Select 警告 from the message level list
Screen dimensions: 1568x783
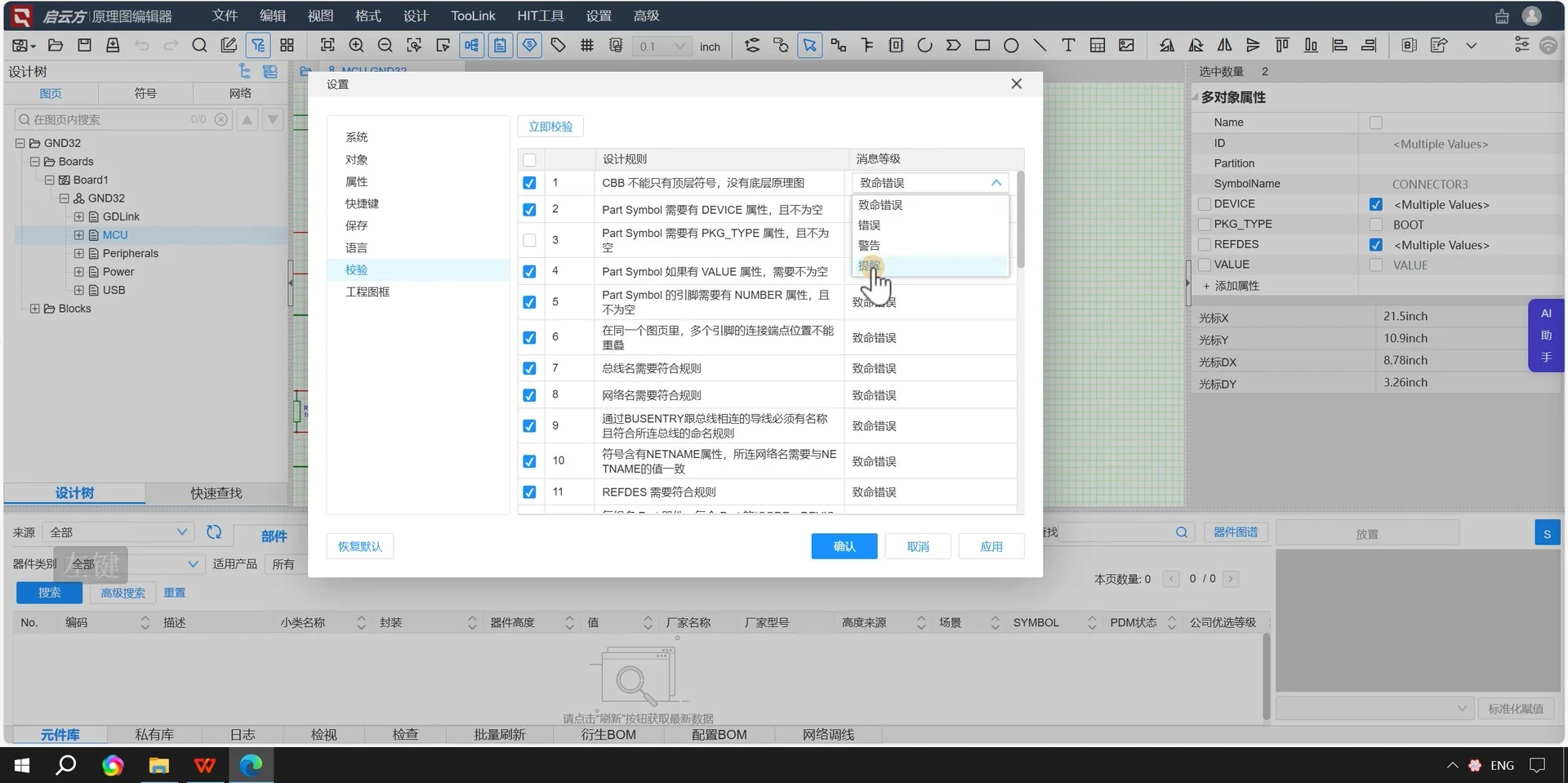869,245
